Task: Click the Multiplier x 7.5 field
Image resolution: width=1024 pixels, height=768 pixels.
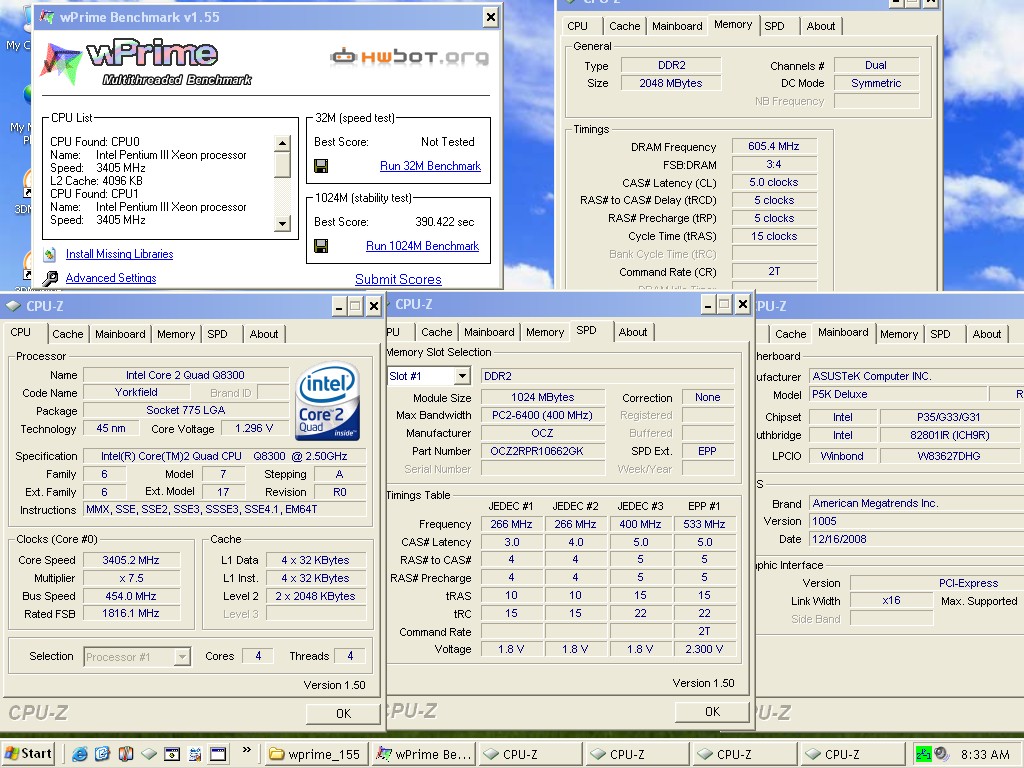Action: pyautogui.click(x=131, y=578)
